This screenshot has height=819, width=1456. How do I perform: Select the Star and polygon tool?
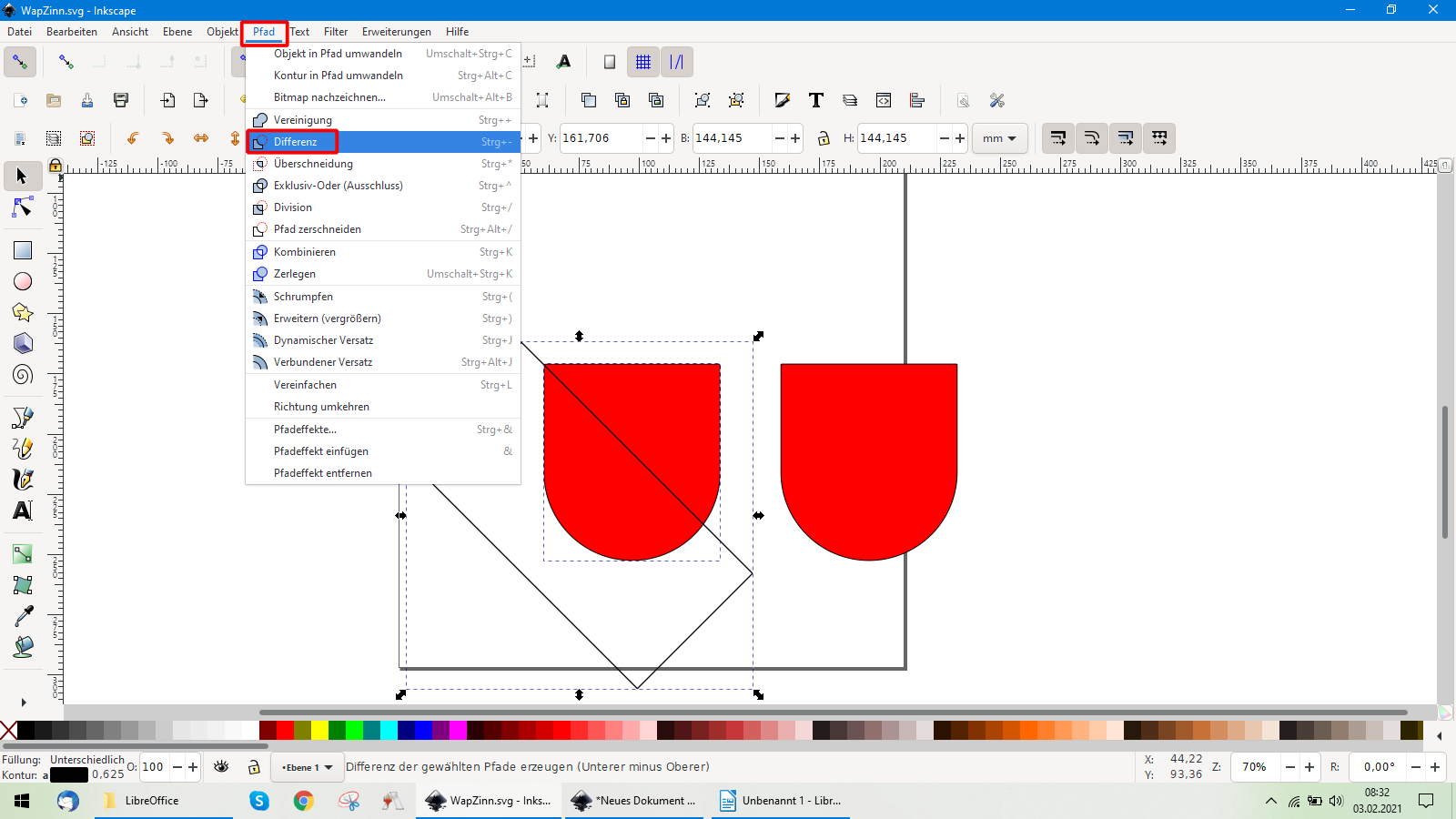pos(23,312)
